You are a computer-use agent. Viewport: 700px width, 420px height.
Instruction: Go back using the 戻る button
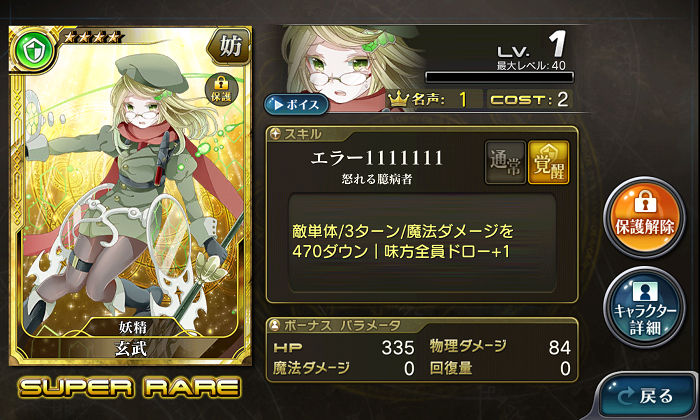click(646, 396)
